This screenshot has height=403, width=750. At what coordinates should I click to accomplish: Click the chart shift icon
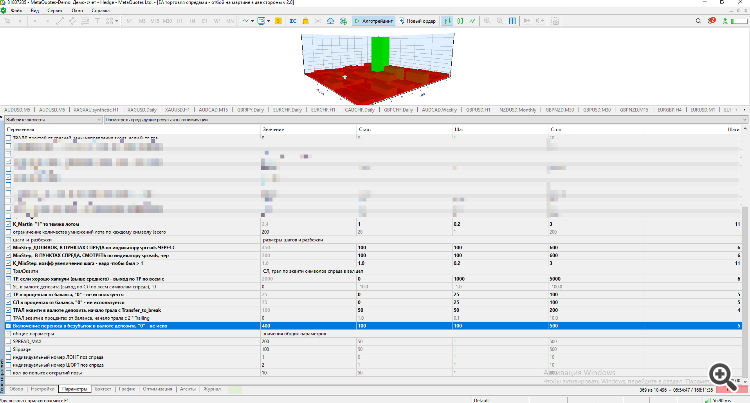click(x=540, y=21)
